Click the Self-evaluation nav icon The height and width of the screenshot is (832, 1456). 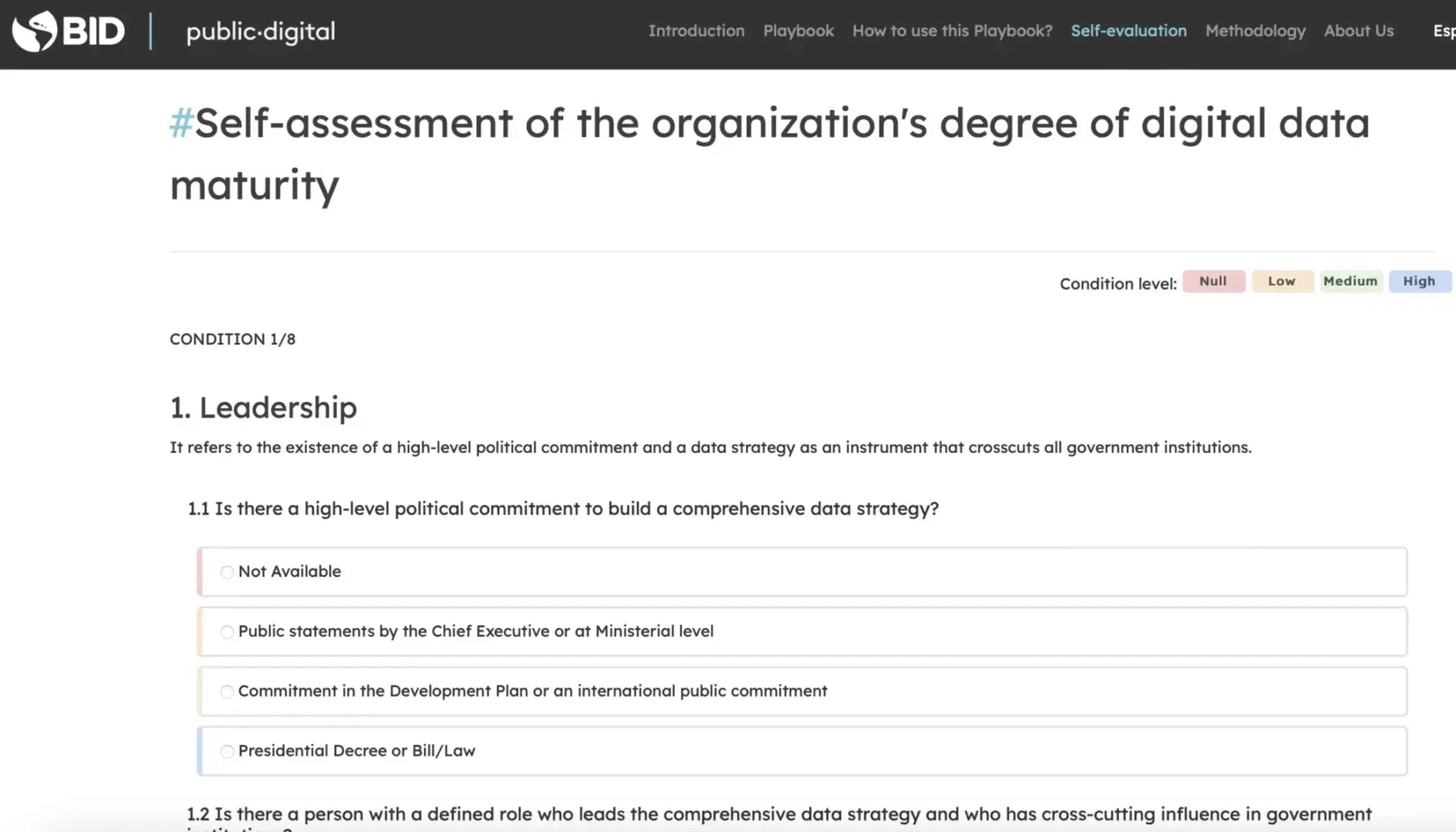pyautogui.click(x=1128, y=30)
